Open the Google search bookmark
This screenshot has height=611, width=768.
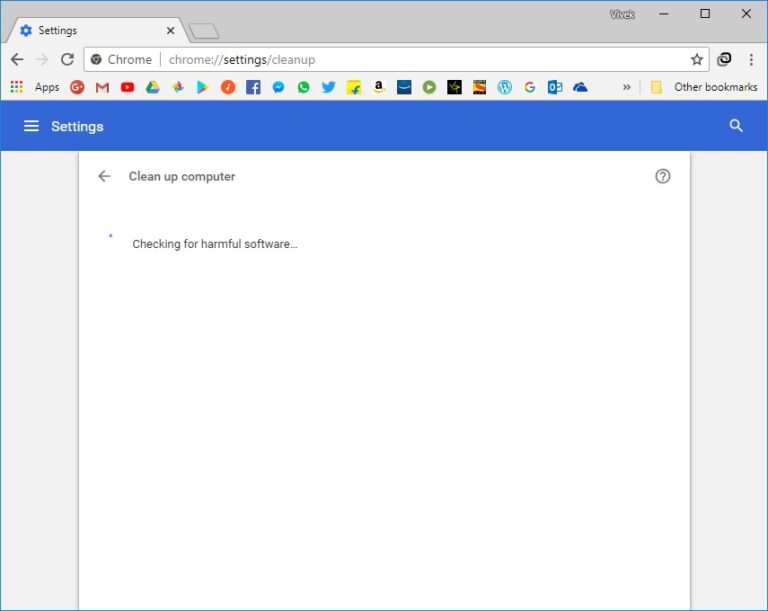tap(529, 87)
